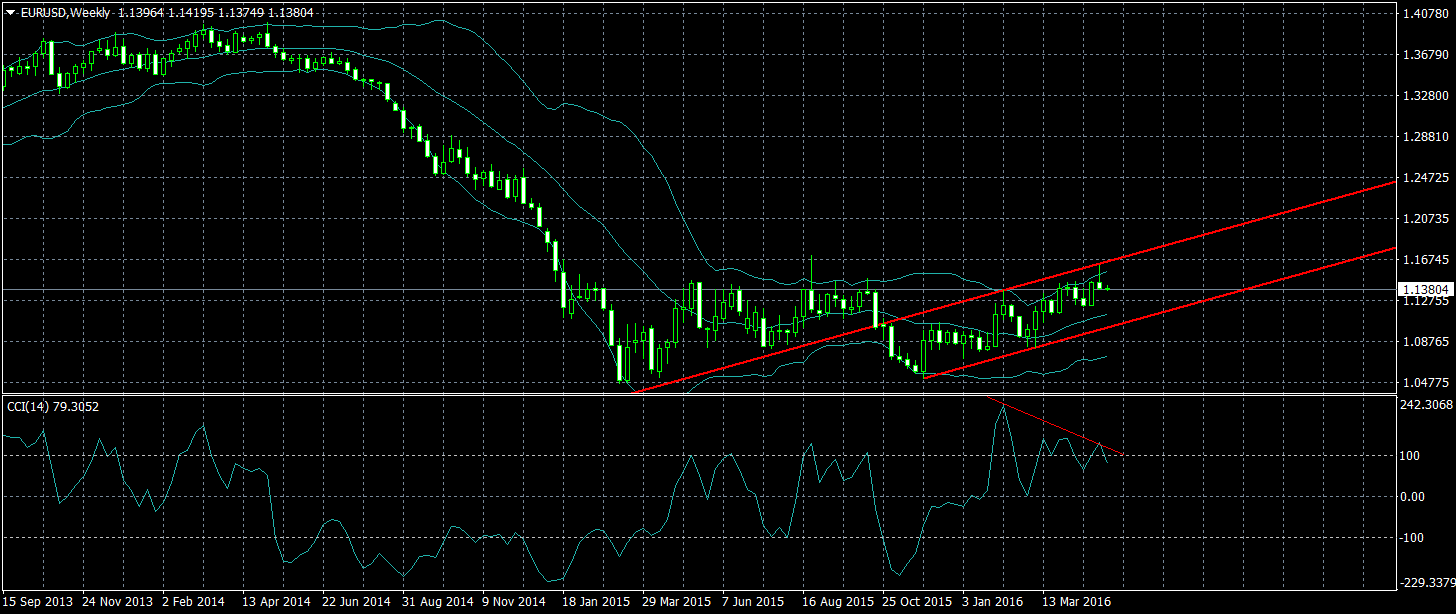Click the current price tag 1.13804
This screenshot has height=614, width=1456.
(x=1424, y=289)
